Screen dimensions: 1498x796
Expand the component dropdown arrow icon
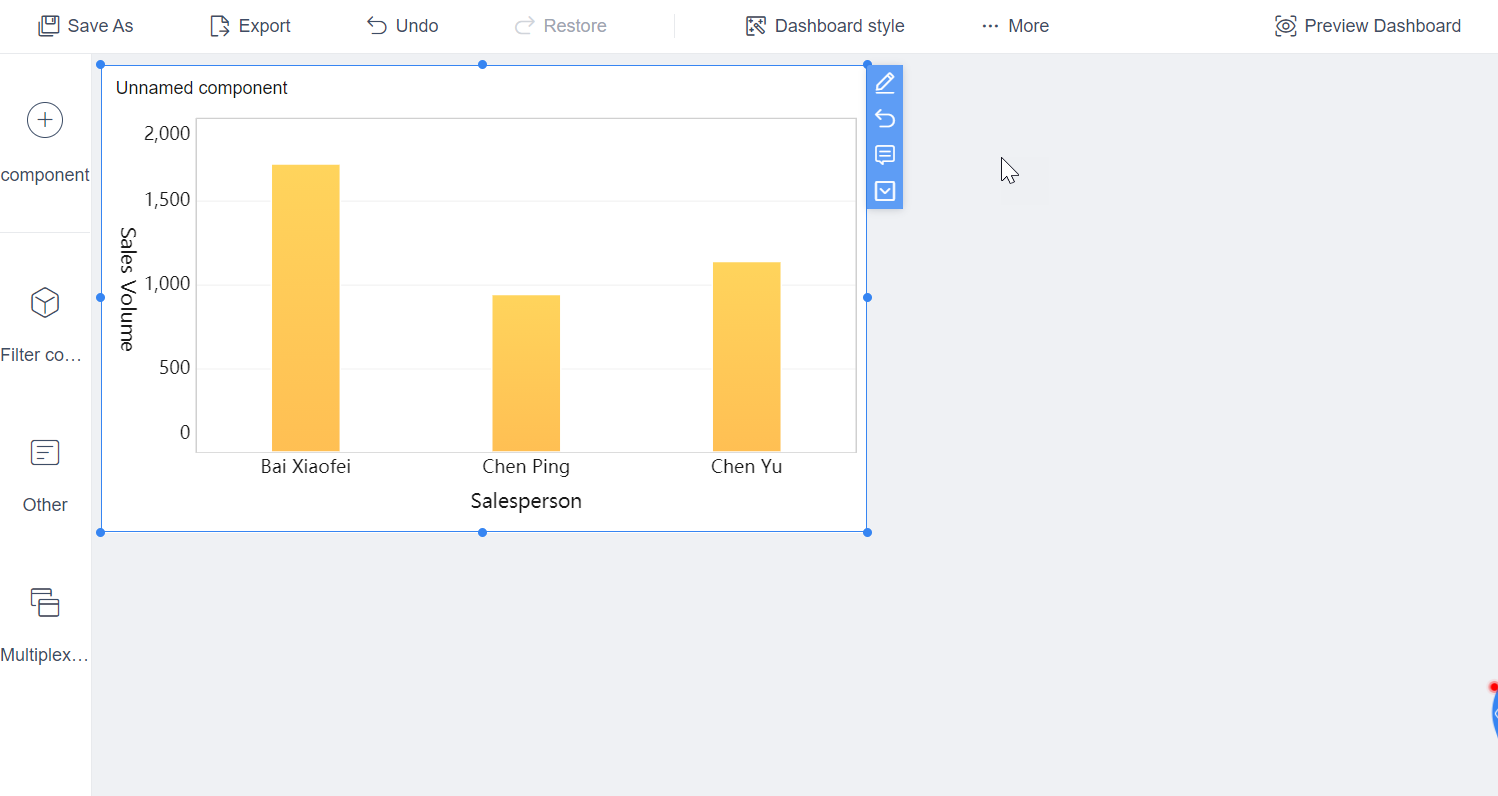885,191
